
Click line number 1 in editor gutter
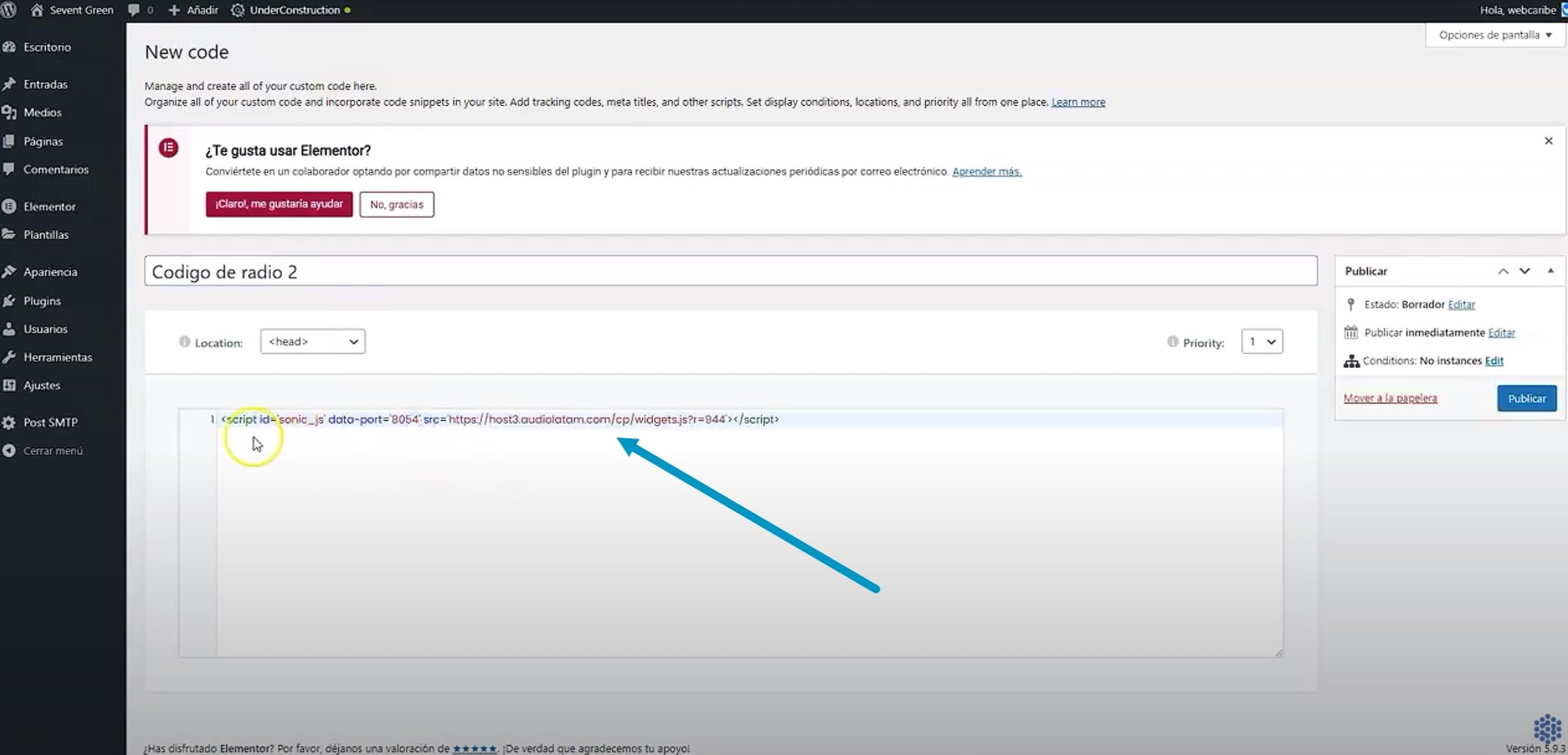pos(212,419)
